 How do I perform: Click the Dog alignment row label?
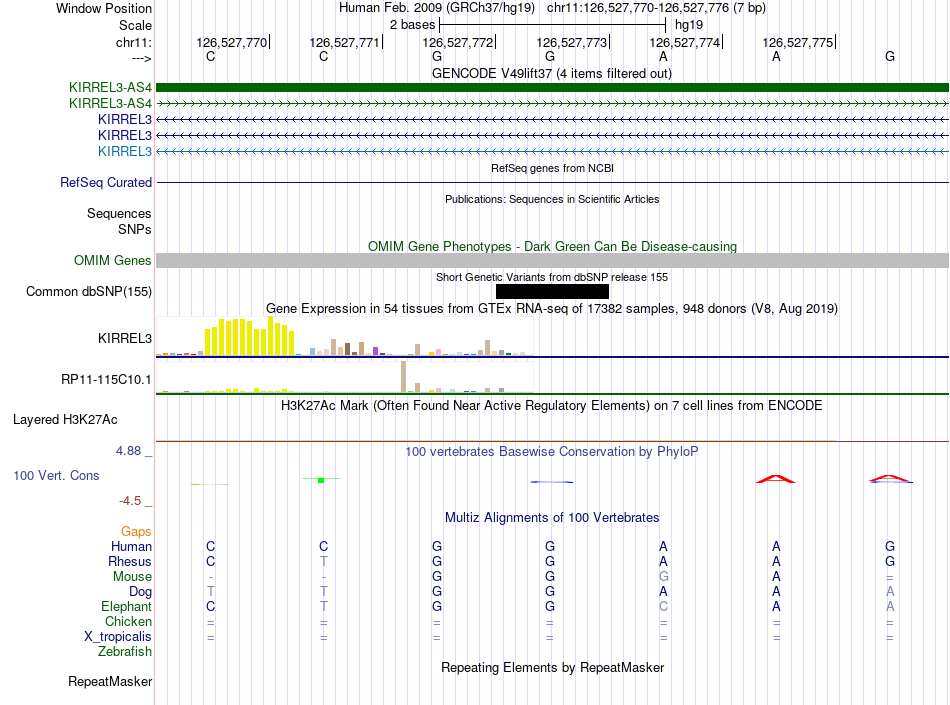pyautogui.click(x=141, y=592)
